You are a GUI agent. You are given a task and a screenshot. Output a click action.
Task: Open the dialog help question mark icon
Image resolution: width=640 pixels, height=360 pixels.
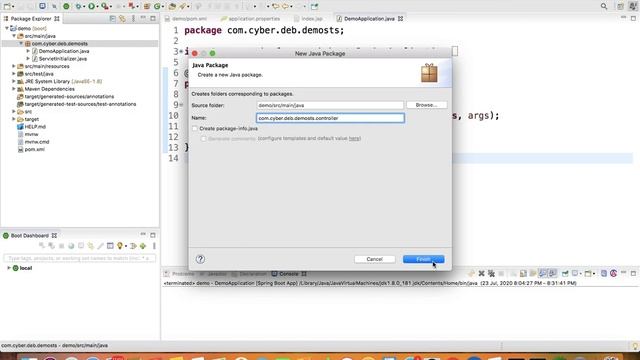(x=200, y=259)
